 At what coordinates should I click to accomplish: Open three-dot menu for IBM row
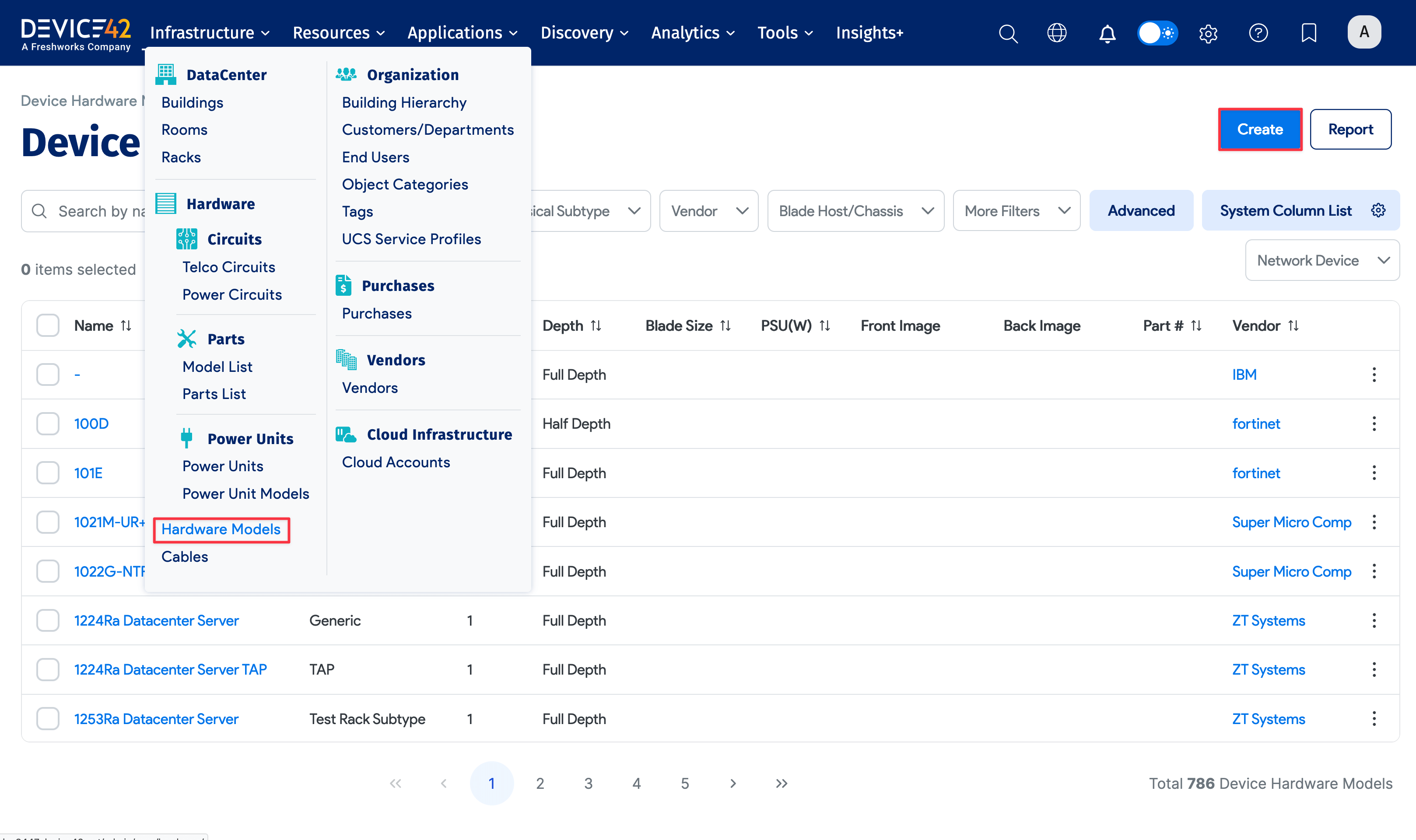[x=1374, y=374]
